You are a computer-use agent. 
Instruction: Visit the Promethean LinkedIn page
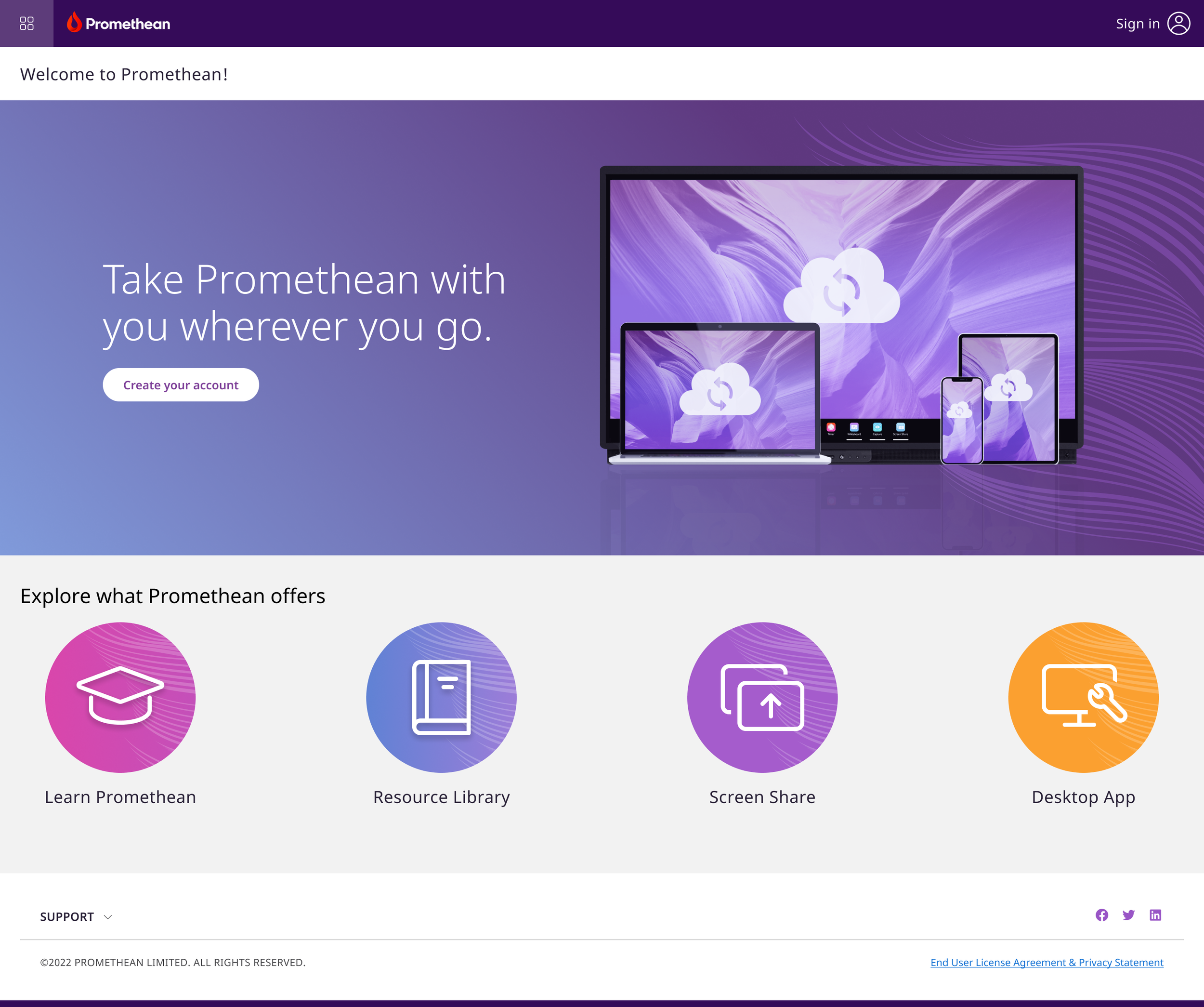[1155, 915]
